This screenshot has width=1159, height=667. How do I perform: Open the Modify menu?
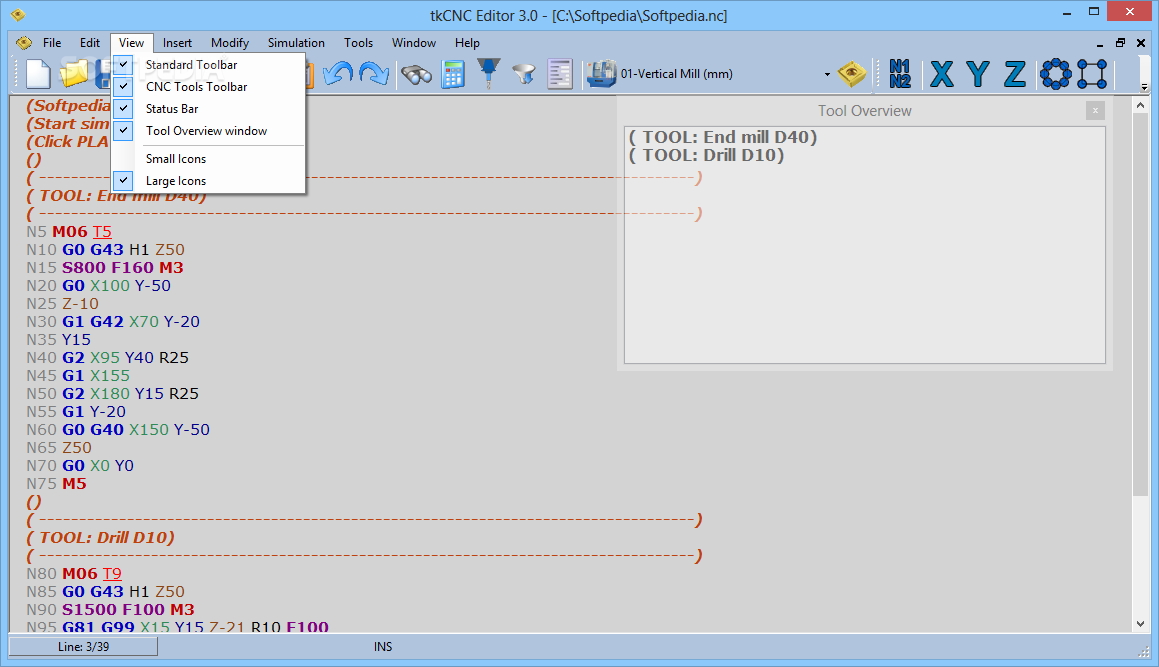click(x=230, y=42)
